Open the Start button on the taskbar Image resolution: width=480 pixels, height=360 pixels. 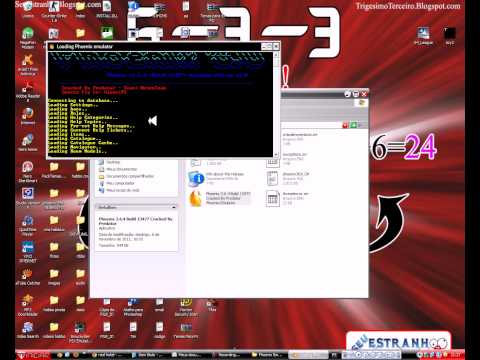(33, 355)
